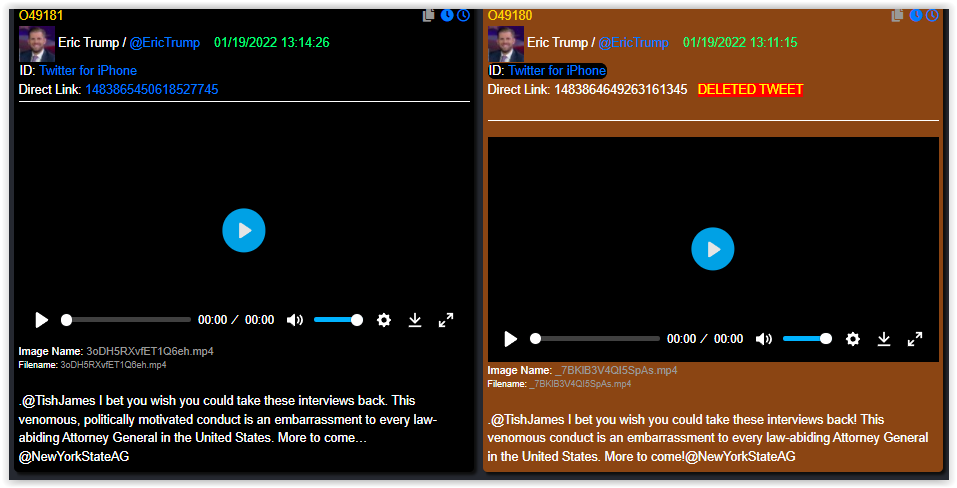The width and height of the screenshot is (957, 488).
Task: Adjust the volume slider on the O49181 video
Action: [x=338, y=320]
